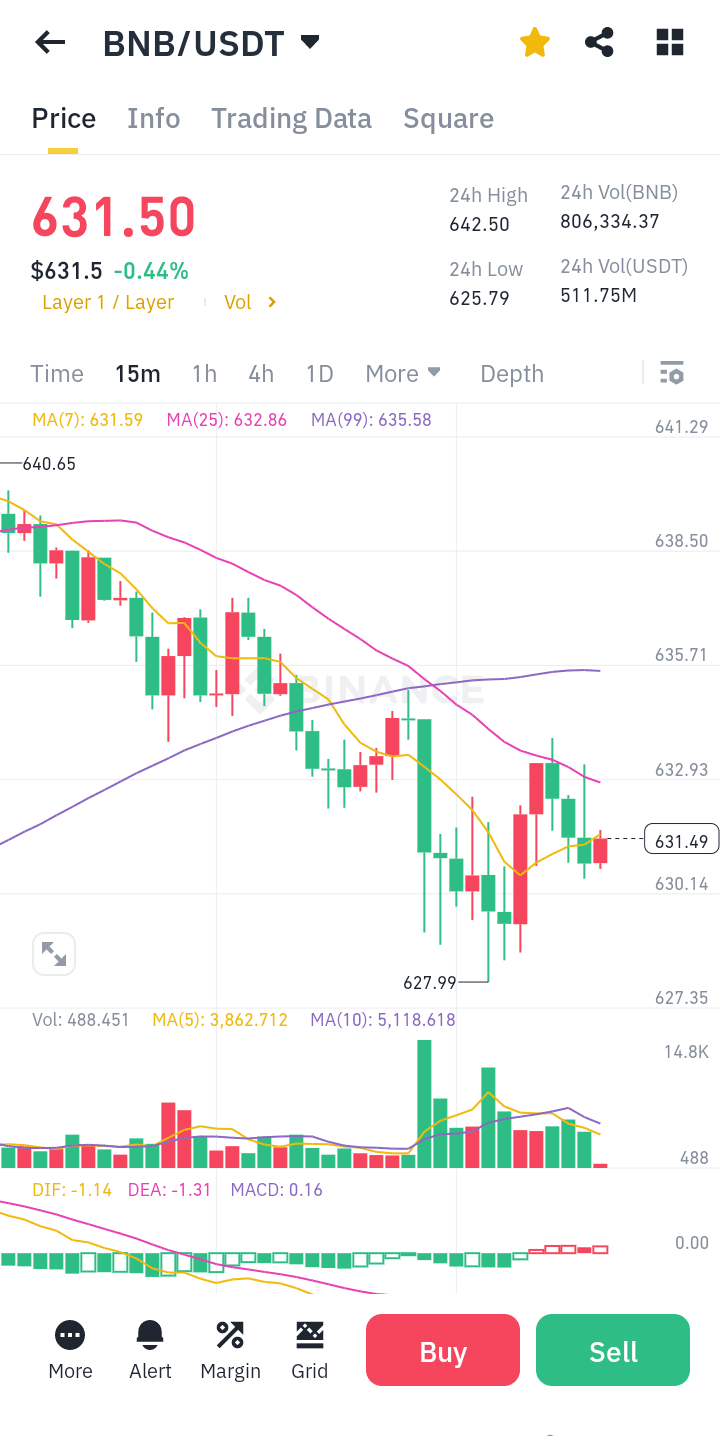Switch candle interval to 1h
This screenshot has width=720, height=1436.
click(x=204, y=373)
